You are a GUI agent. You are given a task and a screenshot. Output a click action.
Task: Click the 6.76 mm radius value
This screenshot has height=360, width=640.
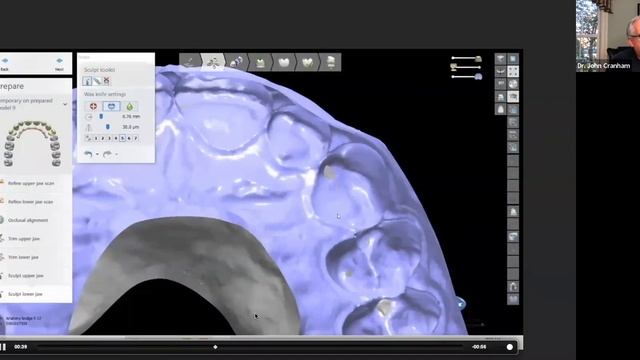click(131, 116)
